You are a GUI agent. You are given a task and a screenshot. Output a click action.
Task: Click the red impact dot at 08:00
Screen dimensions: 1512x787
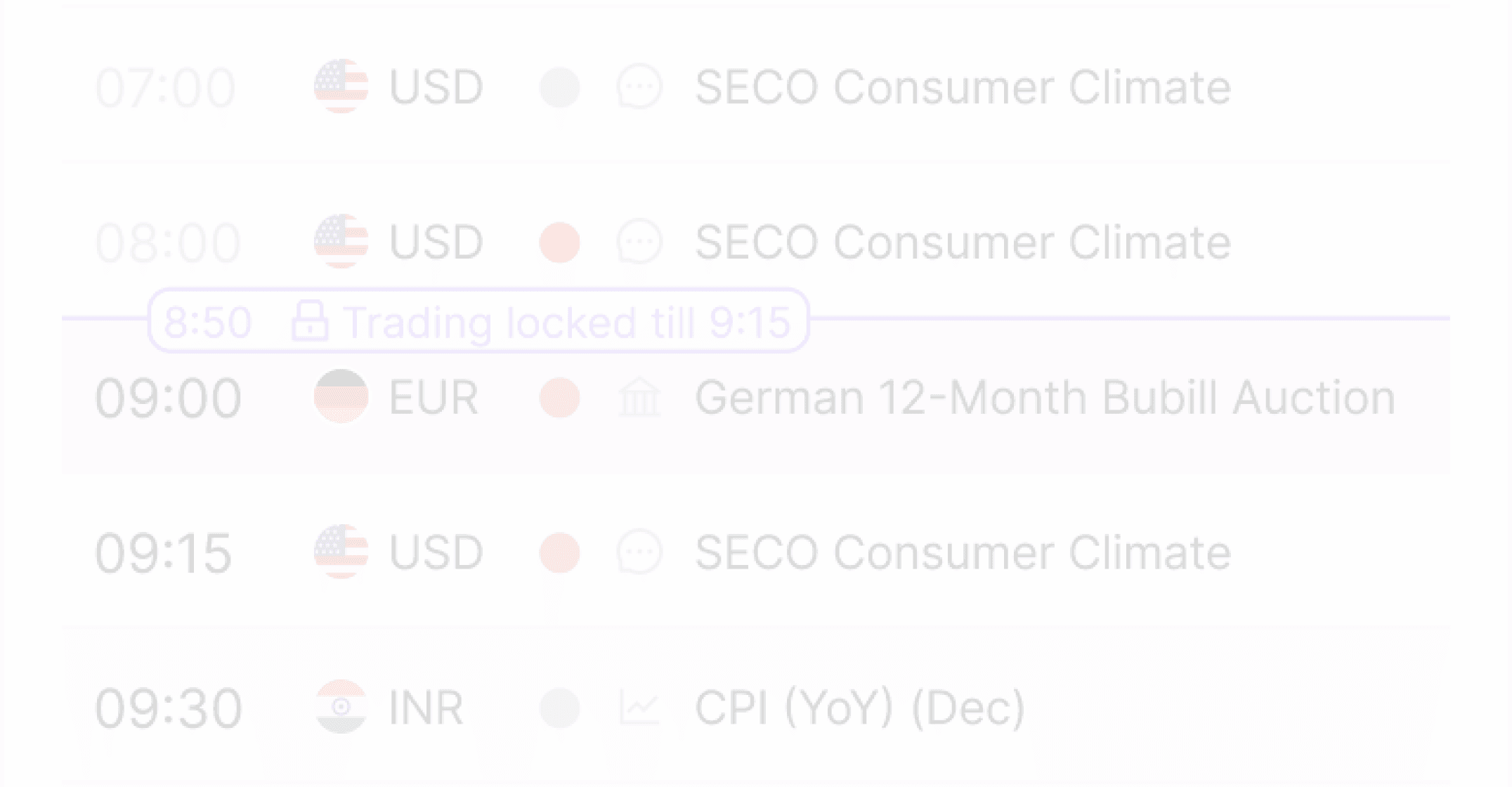(x=559, y=242)
